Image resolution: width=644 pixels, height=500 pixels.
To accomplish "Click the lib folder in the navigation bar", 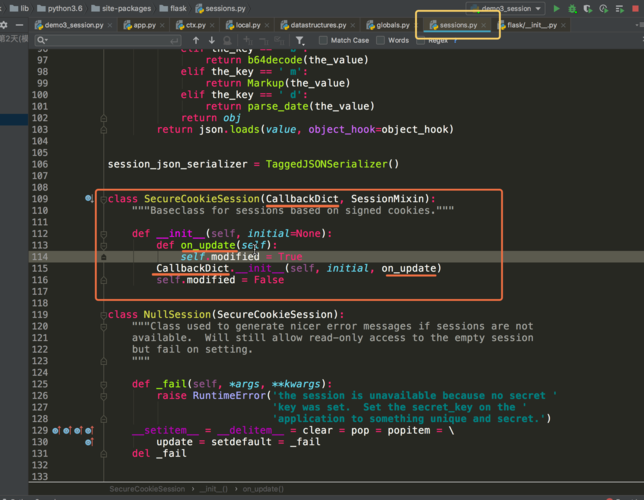I will point(19,8).
